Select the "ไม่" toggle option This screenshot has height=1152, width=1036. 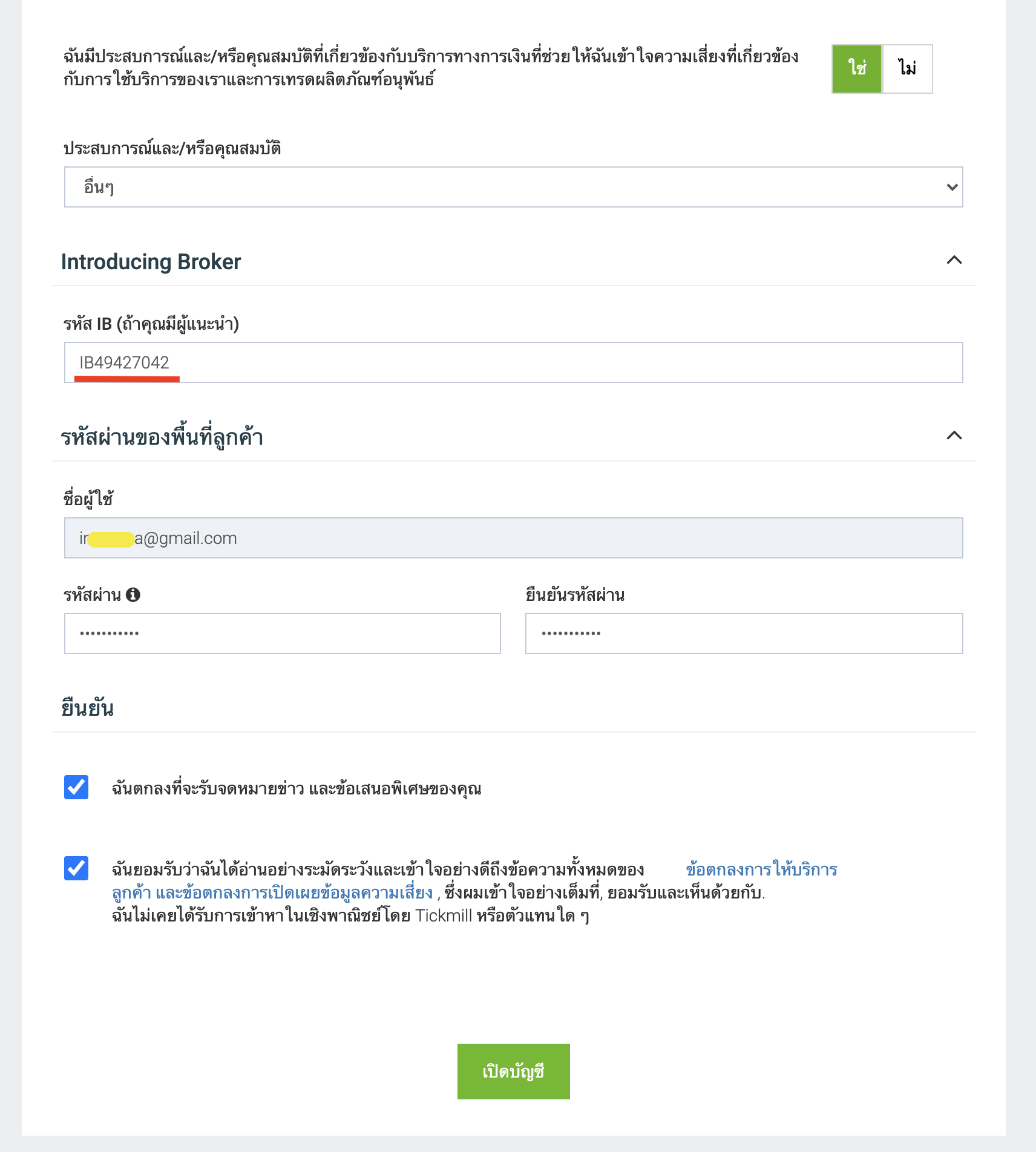pos(907,68)
